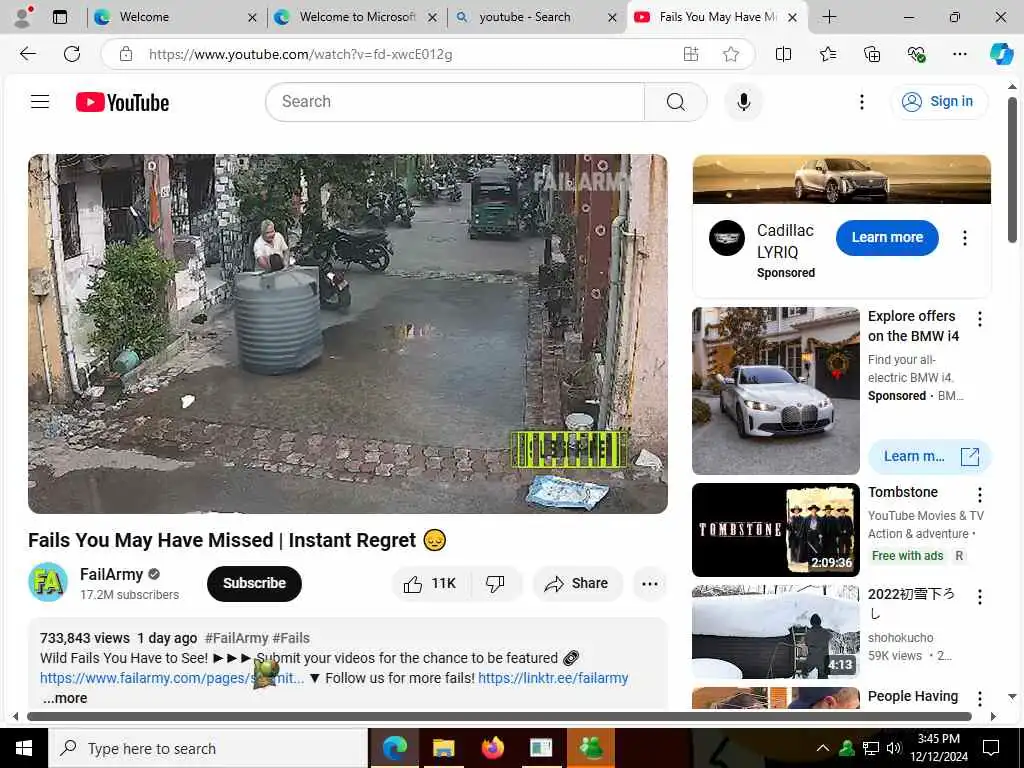1024x768 pixels.
Task: Go back in browser
Action: [27, 54]
